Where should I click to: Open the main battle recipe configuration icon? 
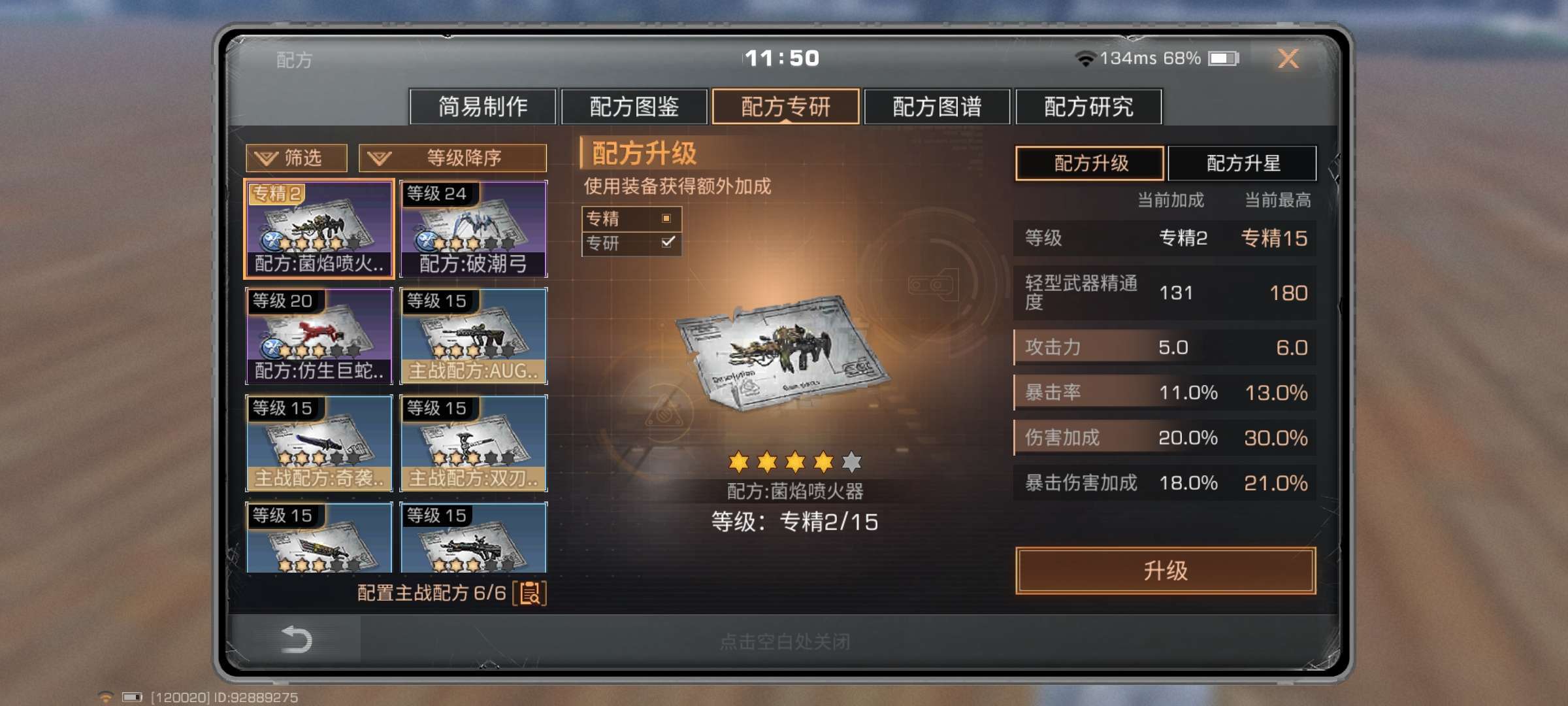point(530,593)
